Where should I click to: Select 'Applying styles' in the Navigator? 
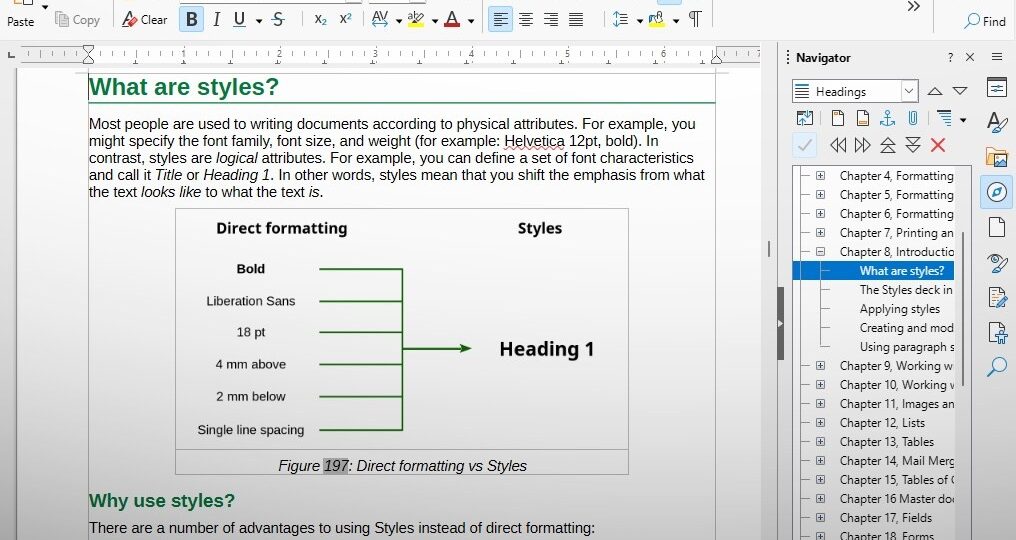pyautogui.click(x=899, y=309)
